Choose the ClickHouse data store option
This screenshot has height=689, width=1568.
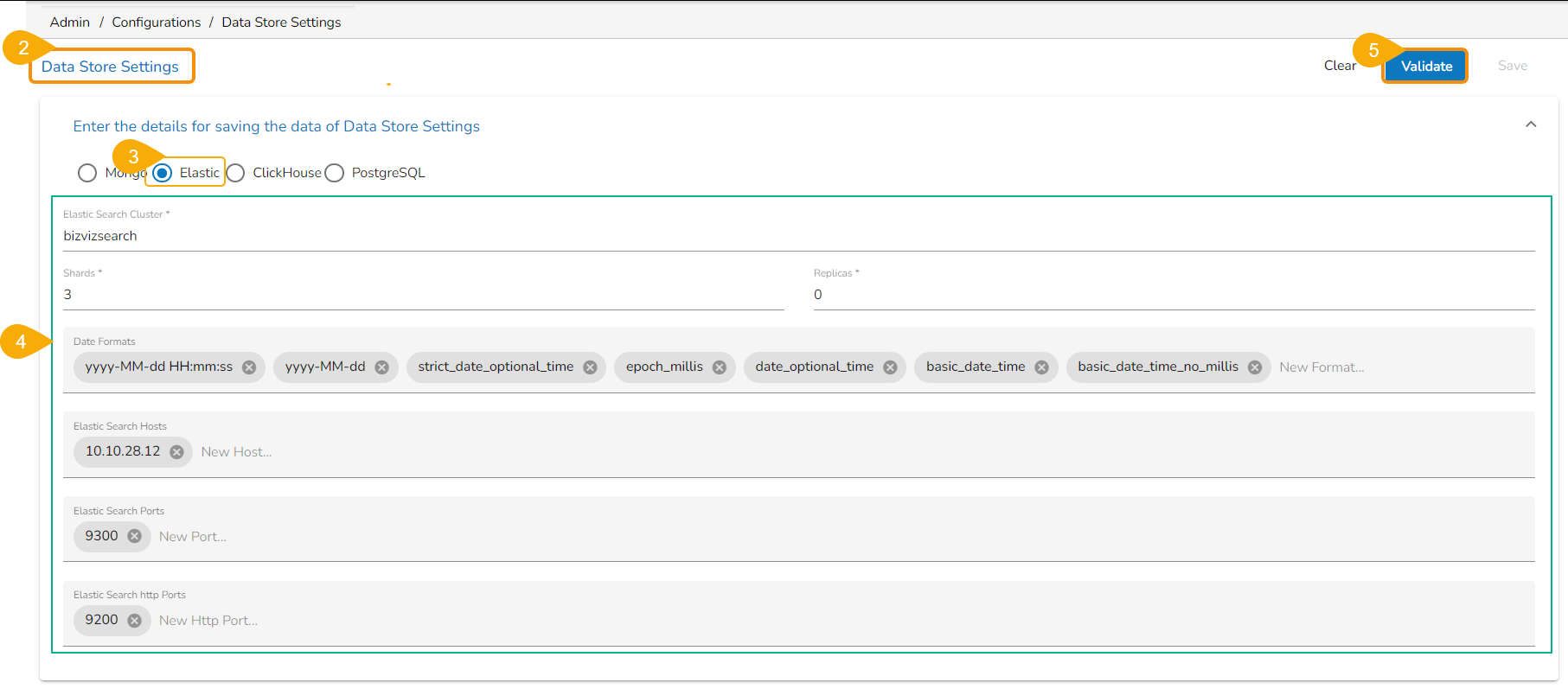(235, 173)
